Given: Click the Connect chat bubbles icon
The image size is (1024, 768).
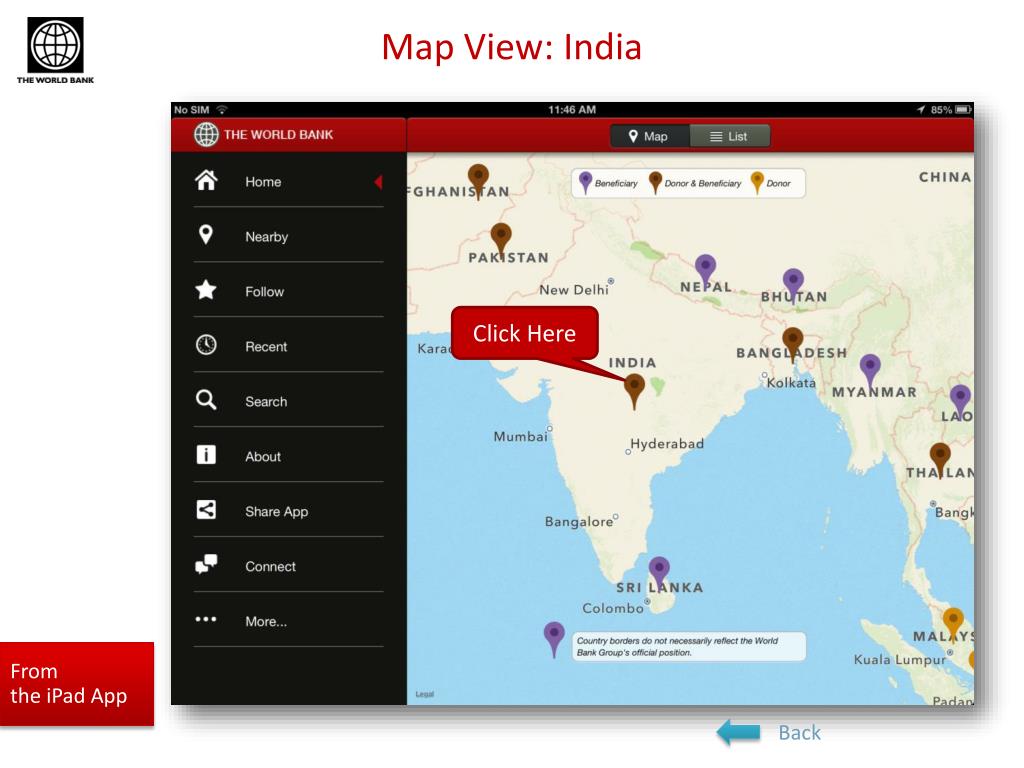Looking at the screenshot, I should [x=206, y=564].
